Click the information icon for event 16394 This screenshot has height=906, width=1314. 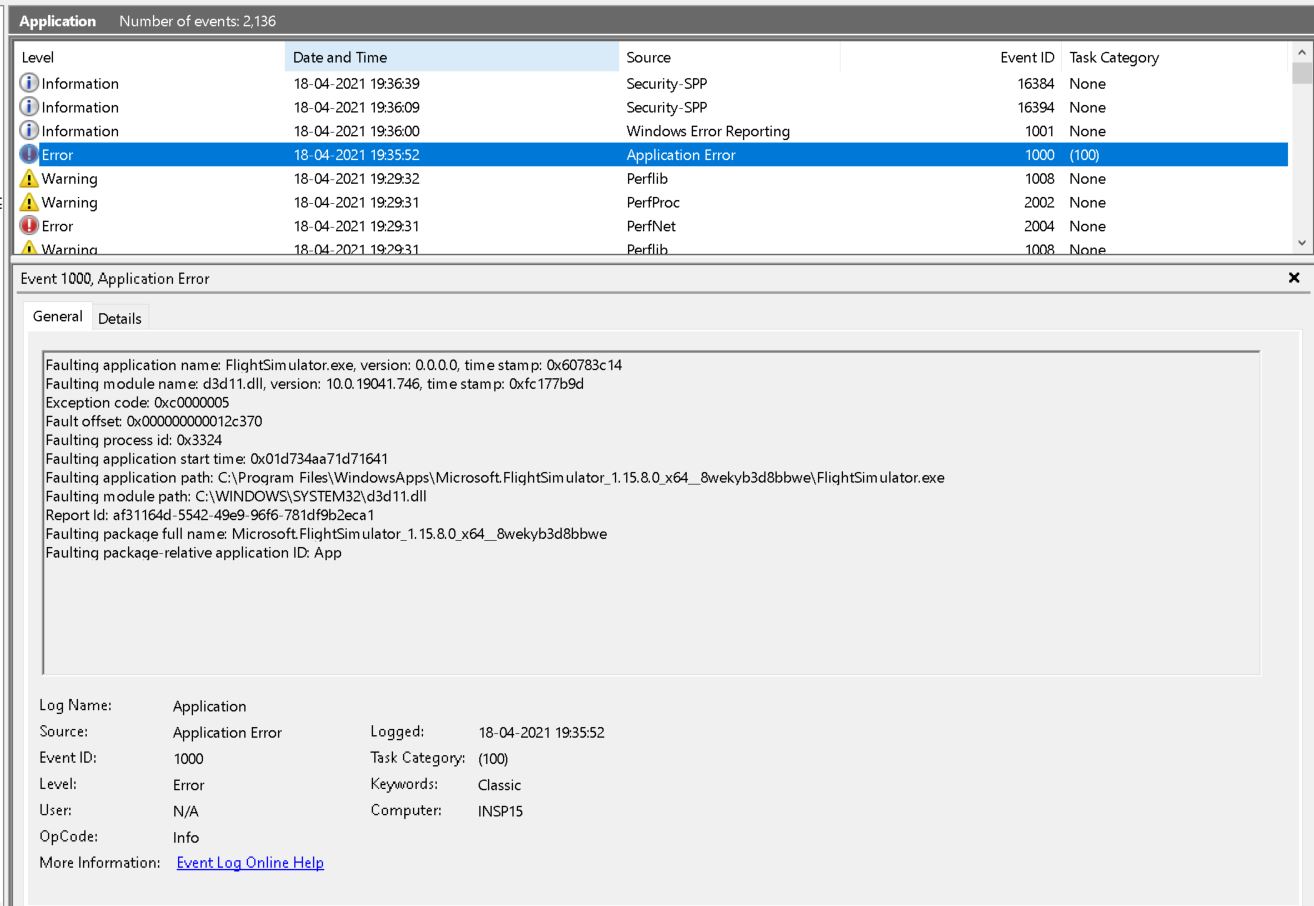click(x=29, y=107)
